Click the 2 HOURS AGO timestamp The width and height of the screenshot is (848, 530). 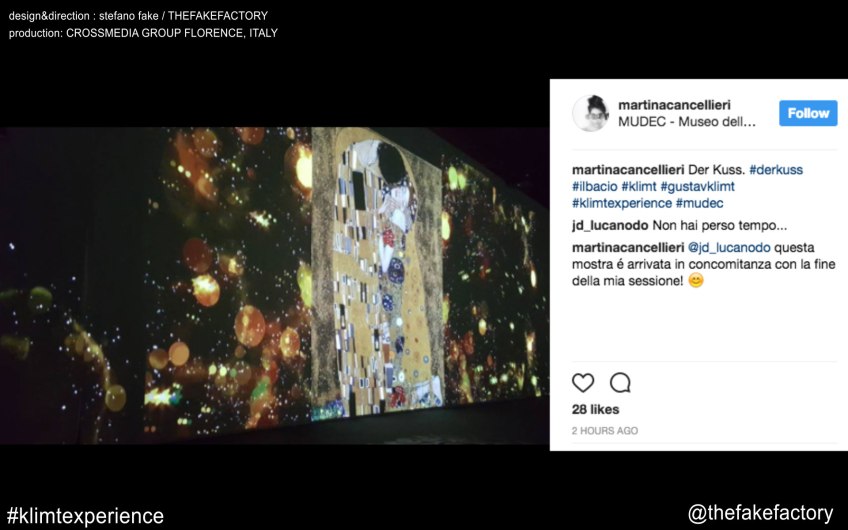[605, 431]
